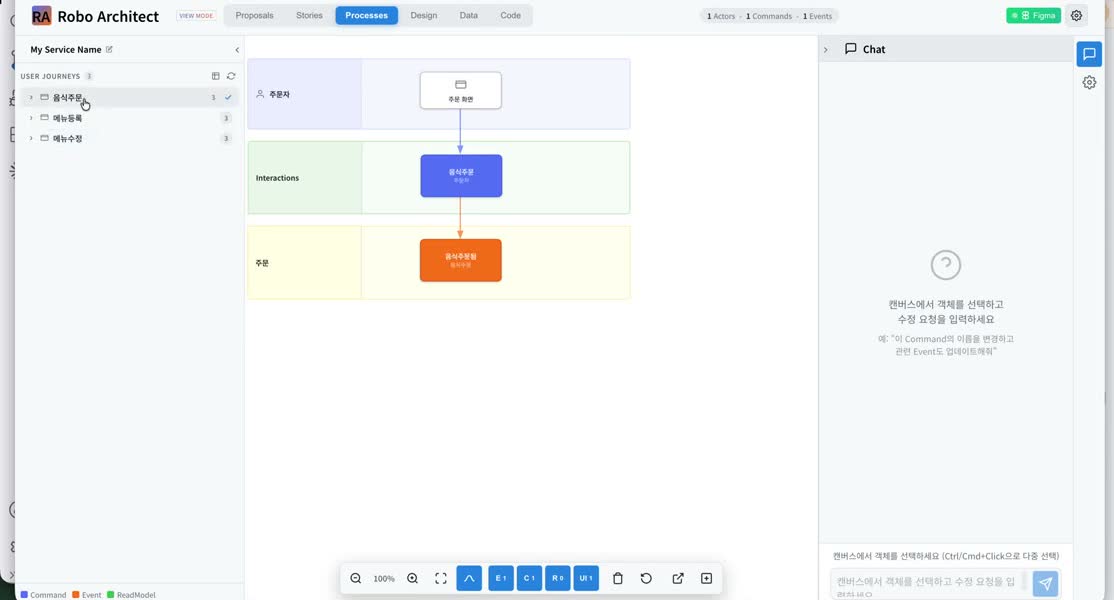Fit diagram to screen
Image resolution: width=1114 pixels, height=600 pixels.
[440, 579]
